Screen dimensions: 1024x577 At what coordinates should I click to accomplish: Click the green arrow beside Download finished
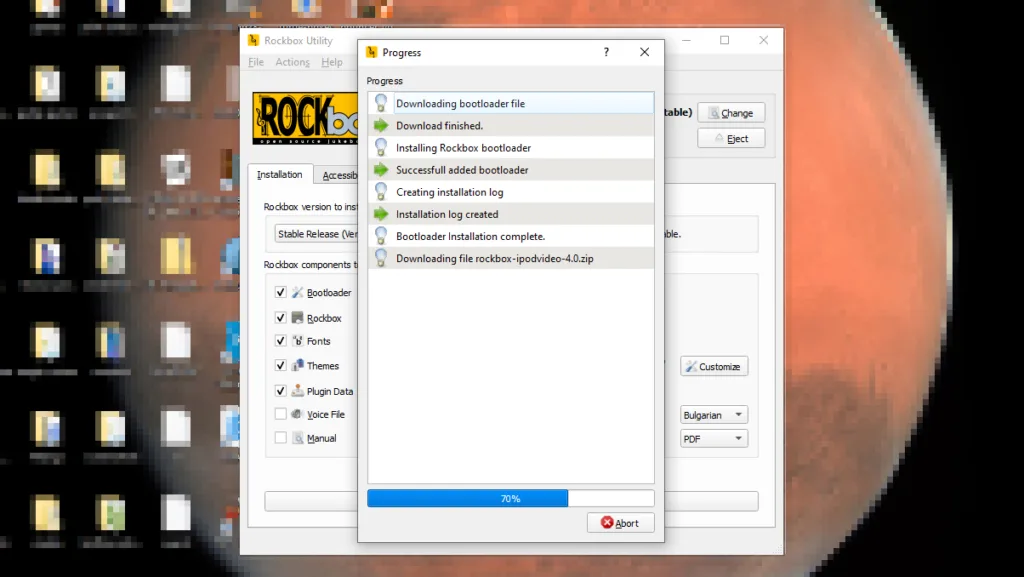click(x=381, y=125)
